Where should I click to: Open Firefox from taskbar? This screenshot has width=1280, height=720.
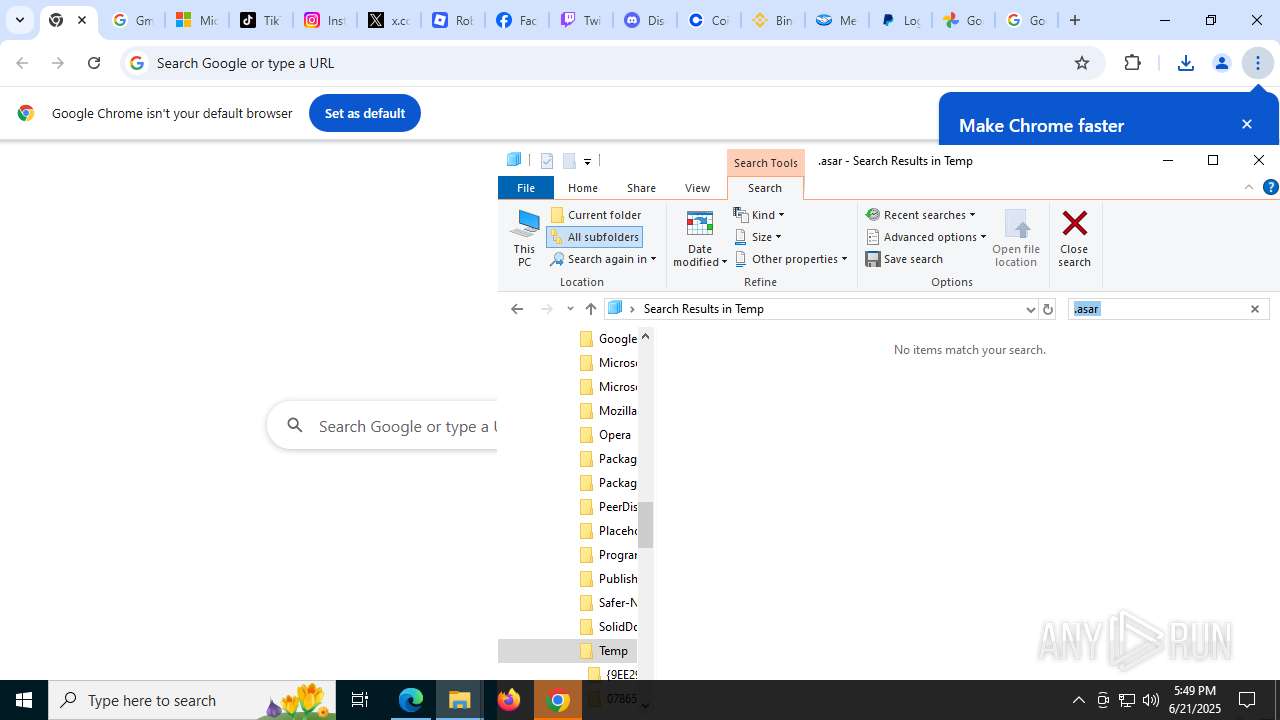click(509, 700)
